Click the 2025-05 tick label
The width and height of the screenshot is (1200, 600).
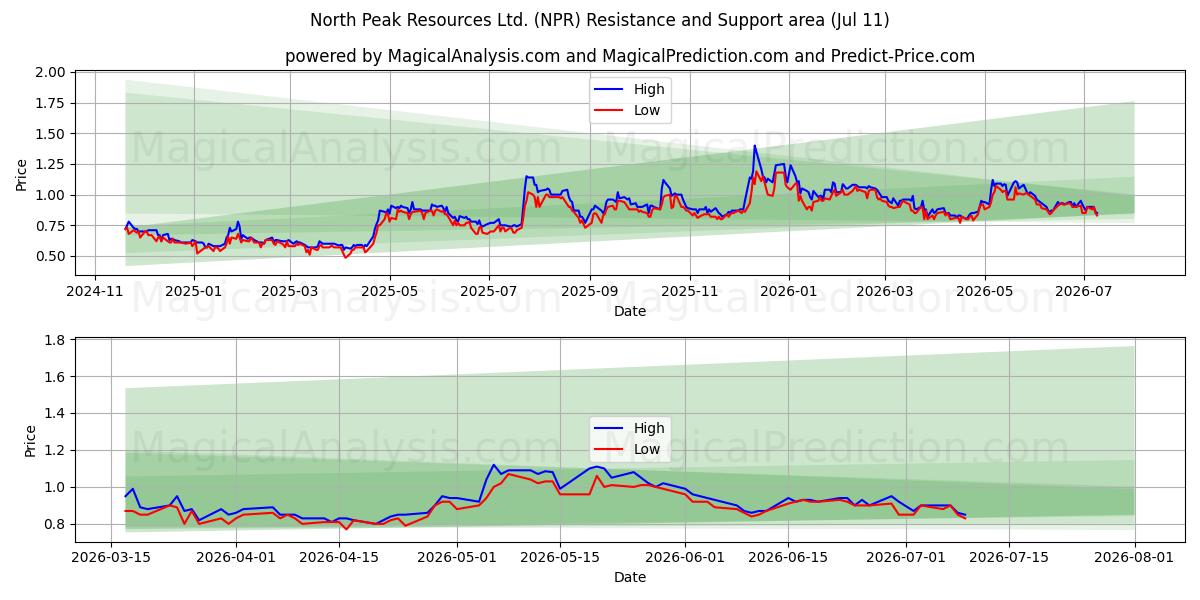coord(389,291)
